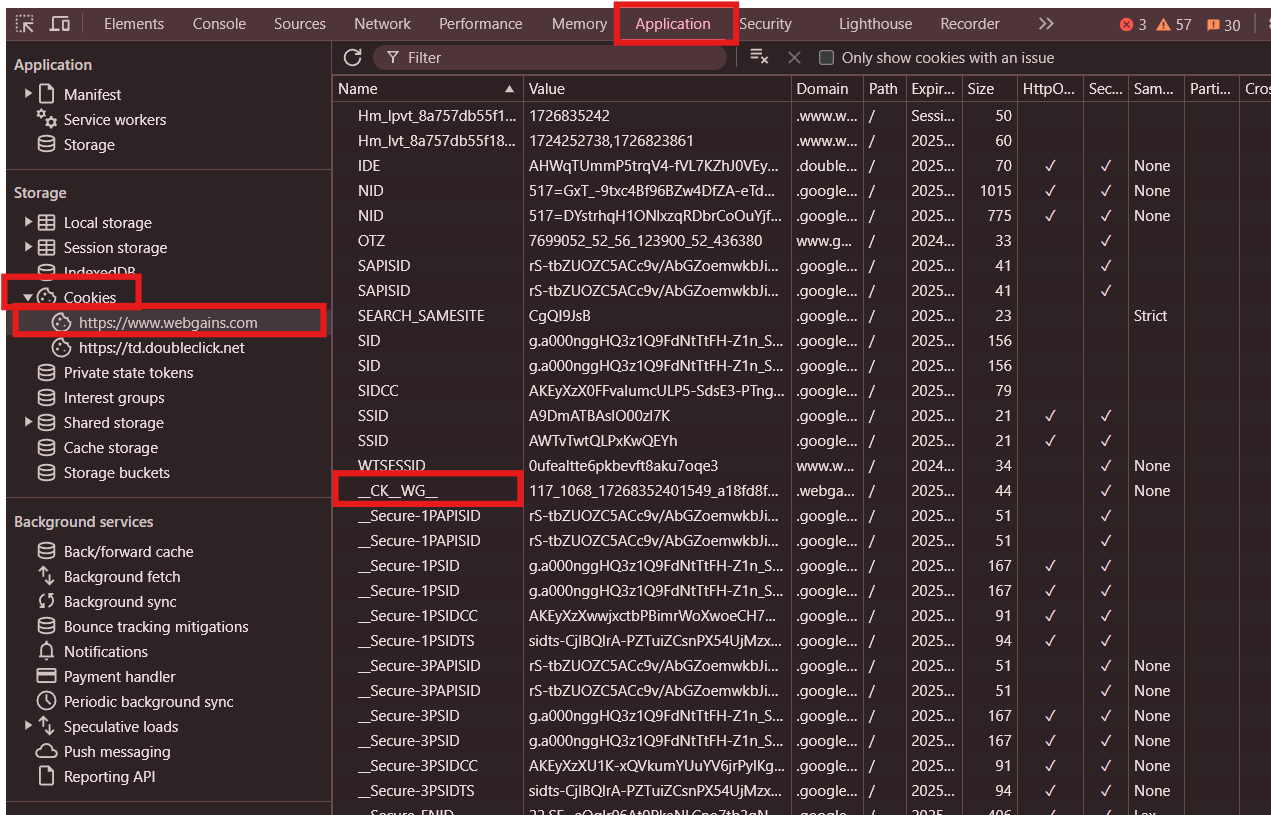
Task: Open the Lighthouse tab
Action: coord(875,24)
